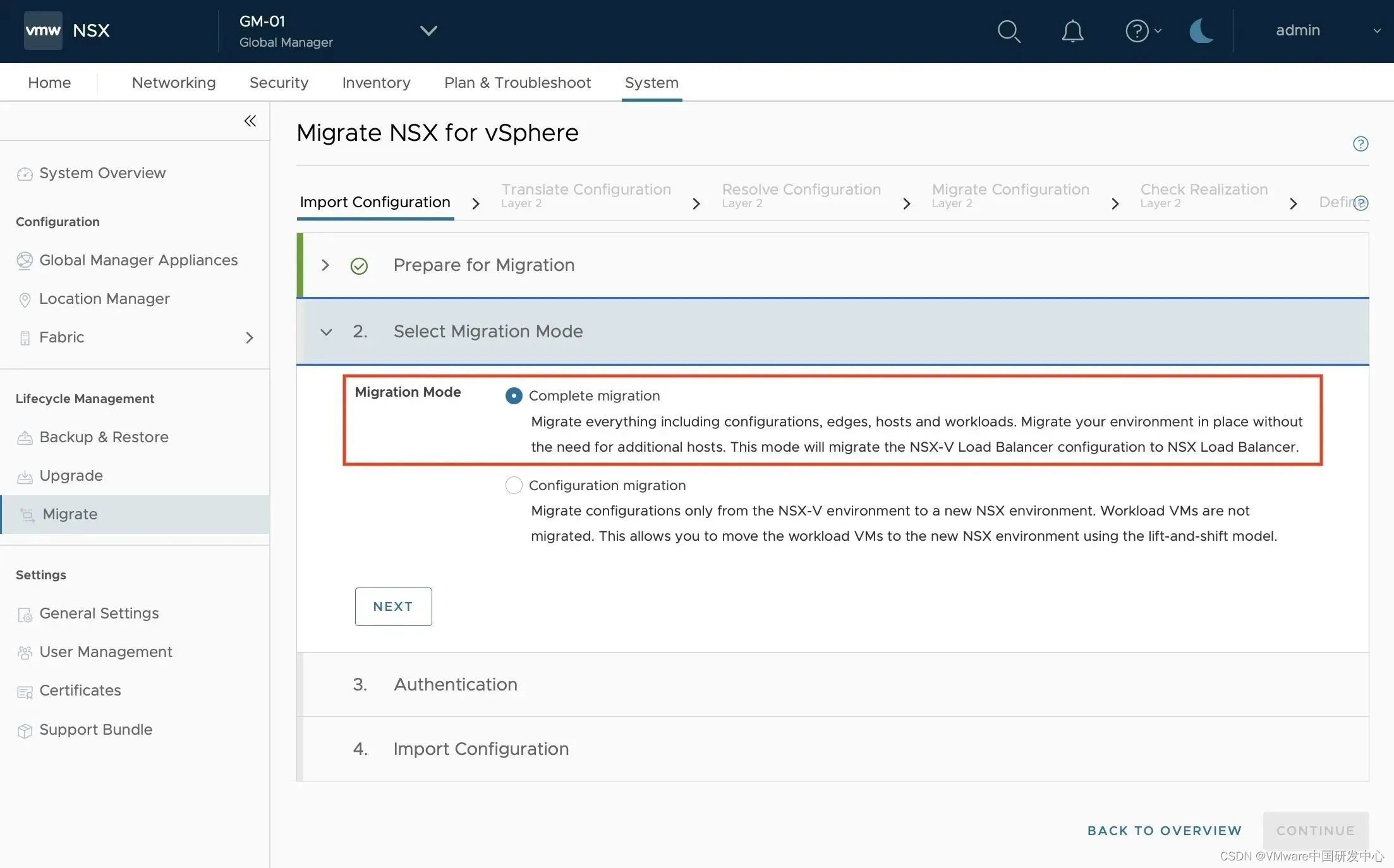Viewport: 1394px width, 868px height.
Task: Go to the Home tab
Action: 49,83
